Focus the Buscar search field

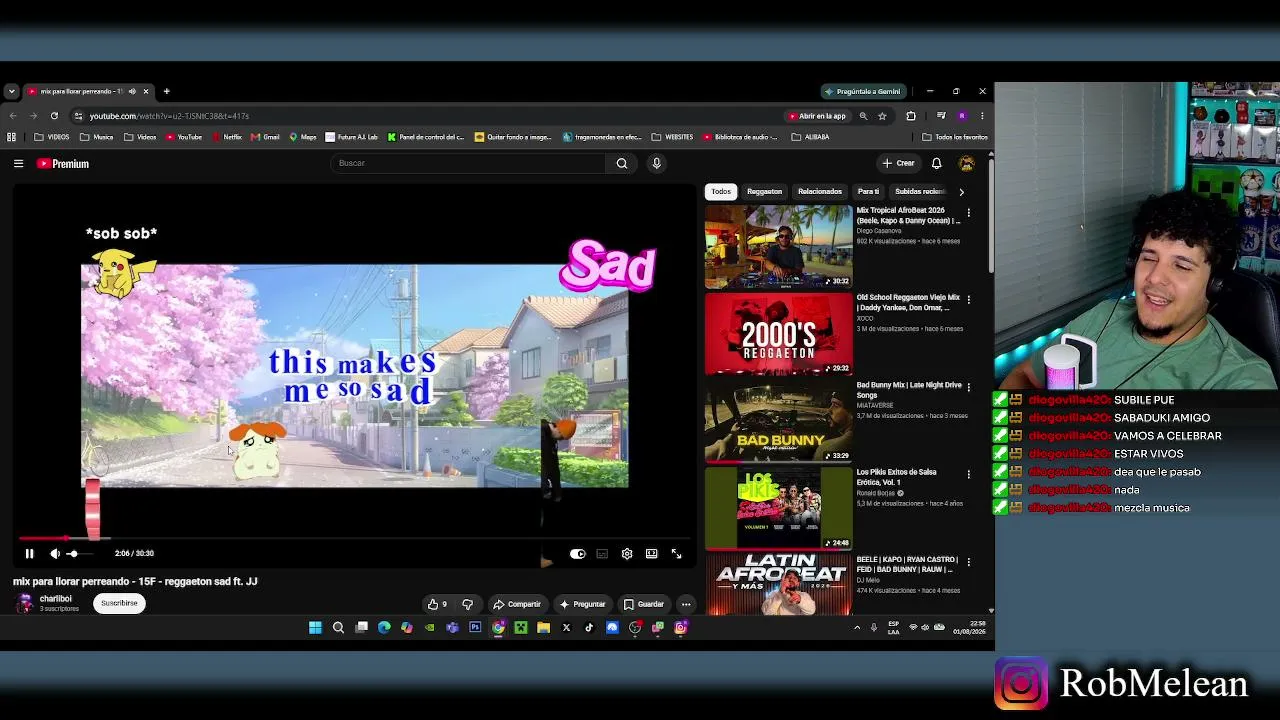tap(468, 163)
